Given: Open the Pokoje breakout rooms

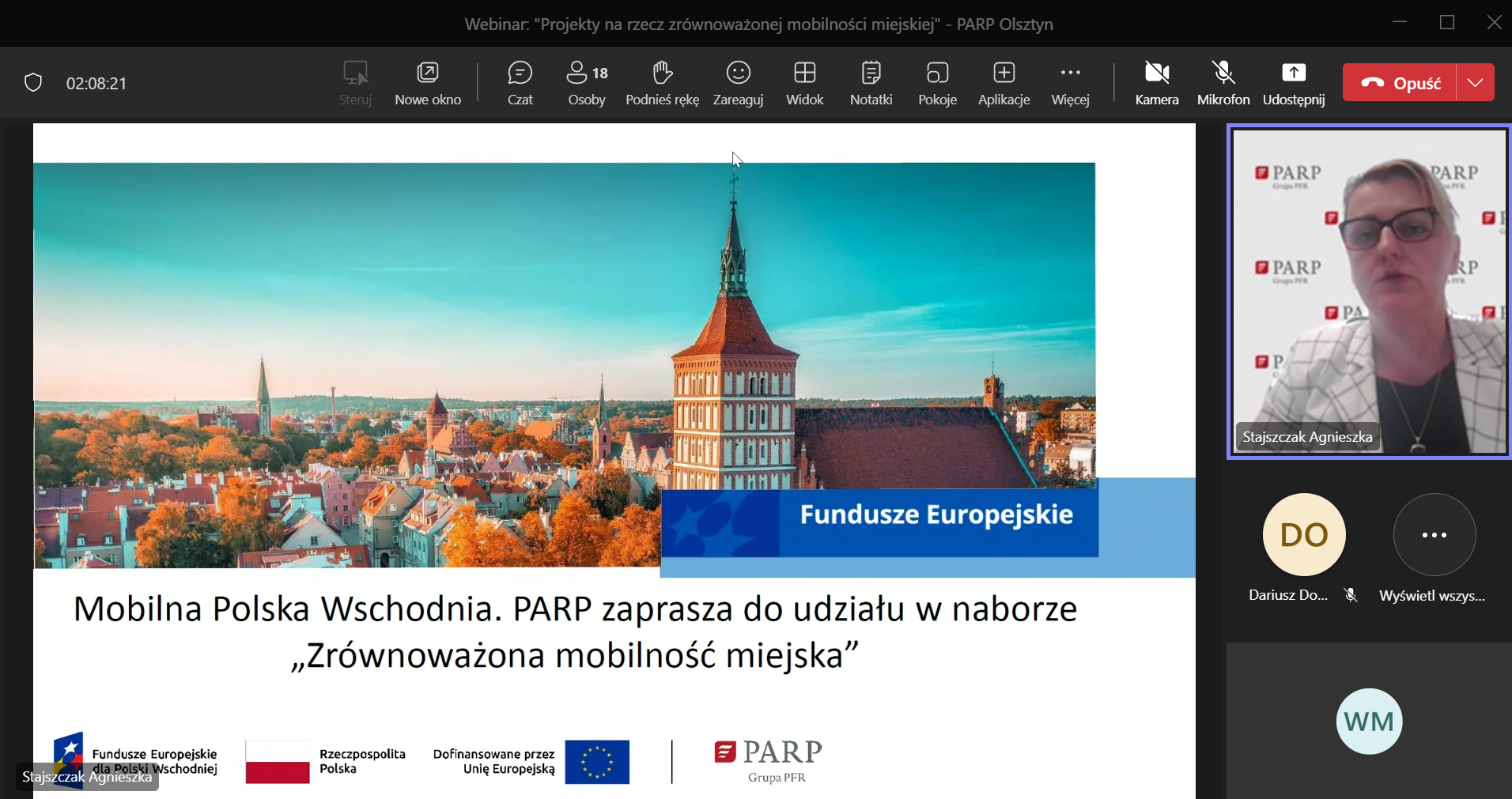Looking at the screenshot, I should tap(938, 81).
